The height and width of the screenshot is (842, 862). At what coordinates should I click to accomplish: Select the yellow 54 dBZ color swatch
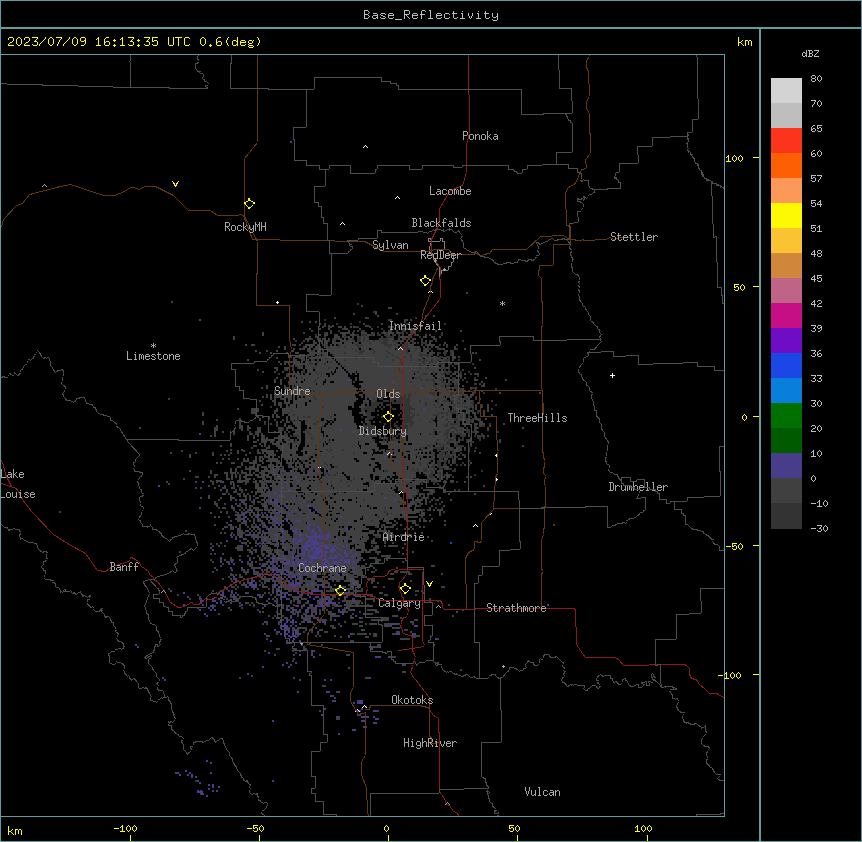(786, 215)
